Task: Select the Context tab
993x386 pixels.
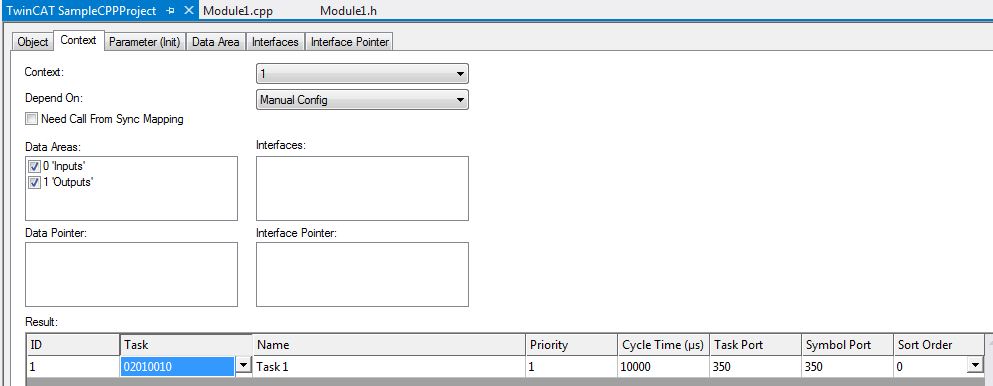Action: [79, 40]
